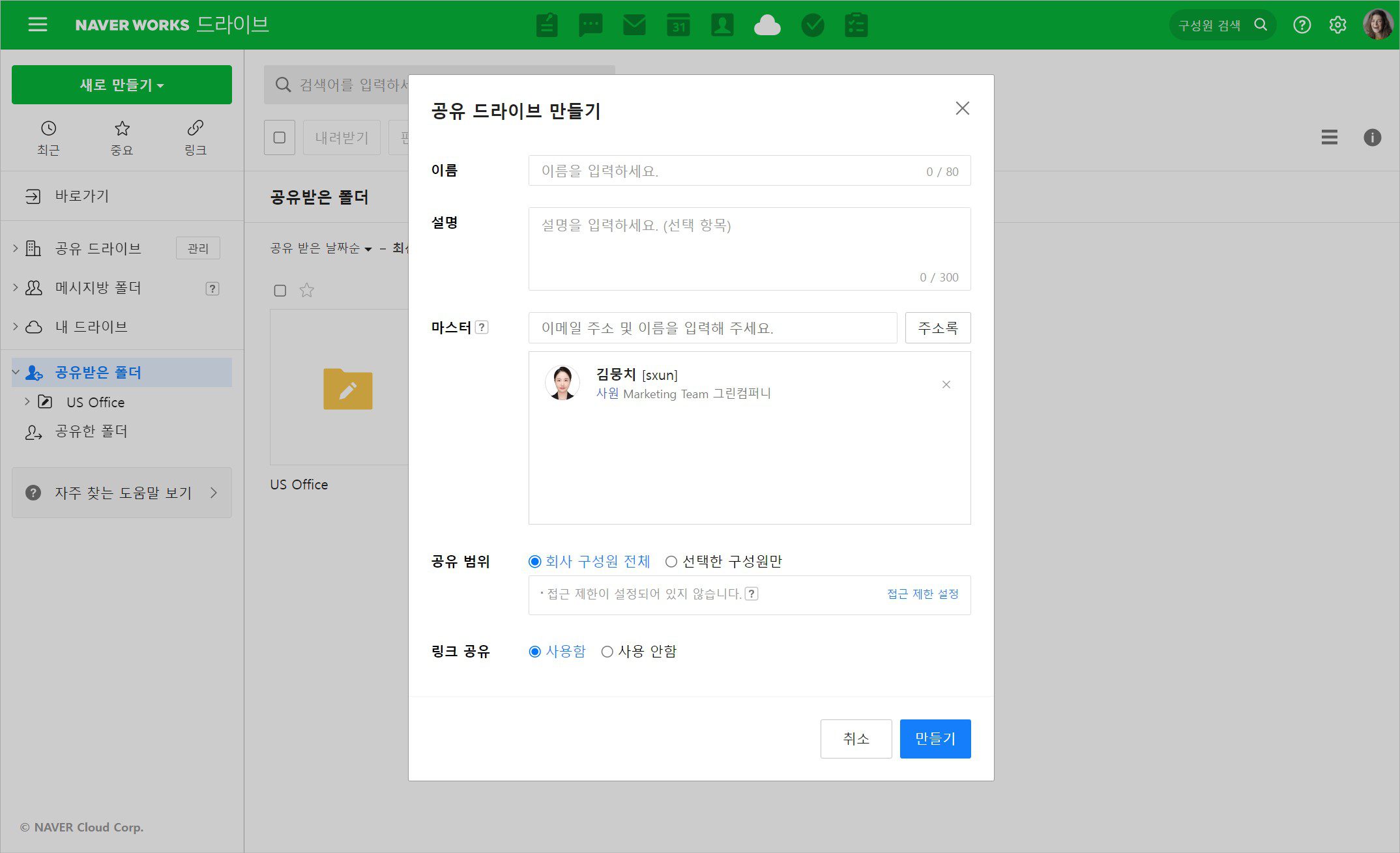1400x853 pixels.
Task: Open the hamburger menu in top bar
Action: click(37, 24)
